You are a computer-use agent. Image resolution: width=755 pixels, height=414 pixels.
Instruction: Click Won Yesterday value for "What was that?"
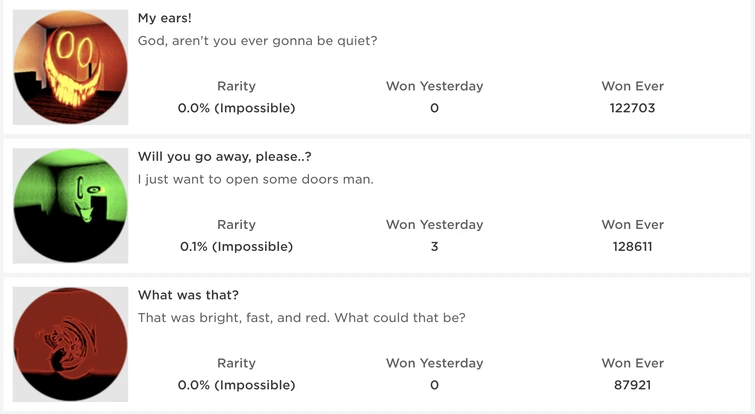point(434,385)
